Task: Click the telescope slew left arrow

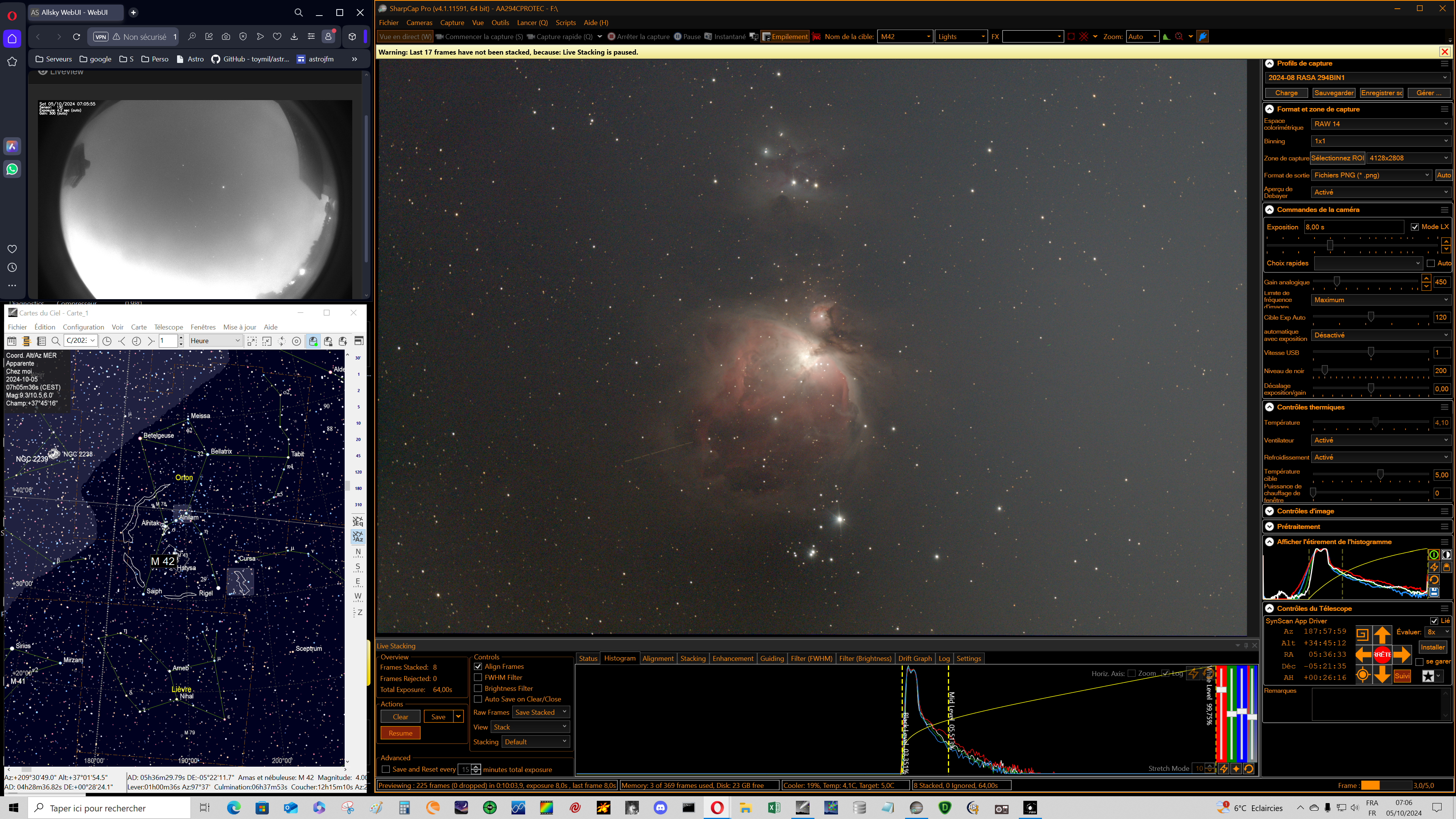Action: tap(1363, 654)
